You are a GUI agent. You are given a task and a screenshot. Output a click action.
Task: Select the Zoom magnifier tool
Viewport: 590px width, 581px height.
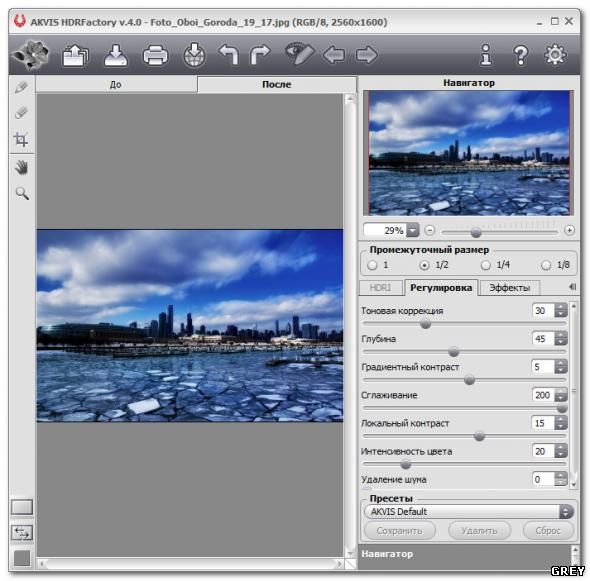coord(22,193)
